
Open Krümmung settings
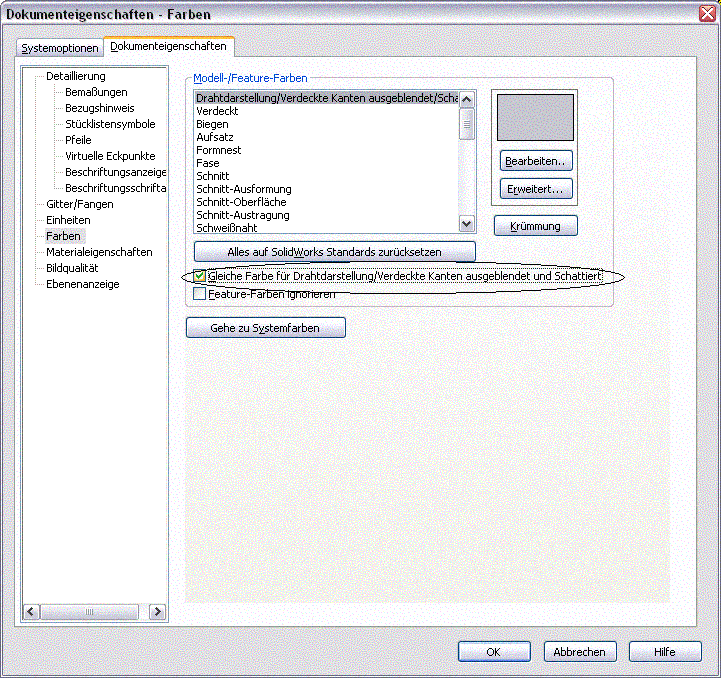pyautogui.click(x=536, y=226)
